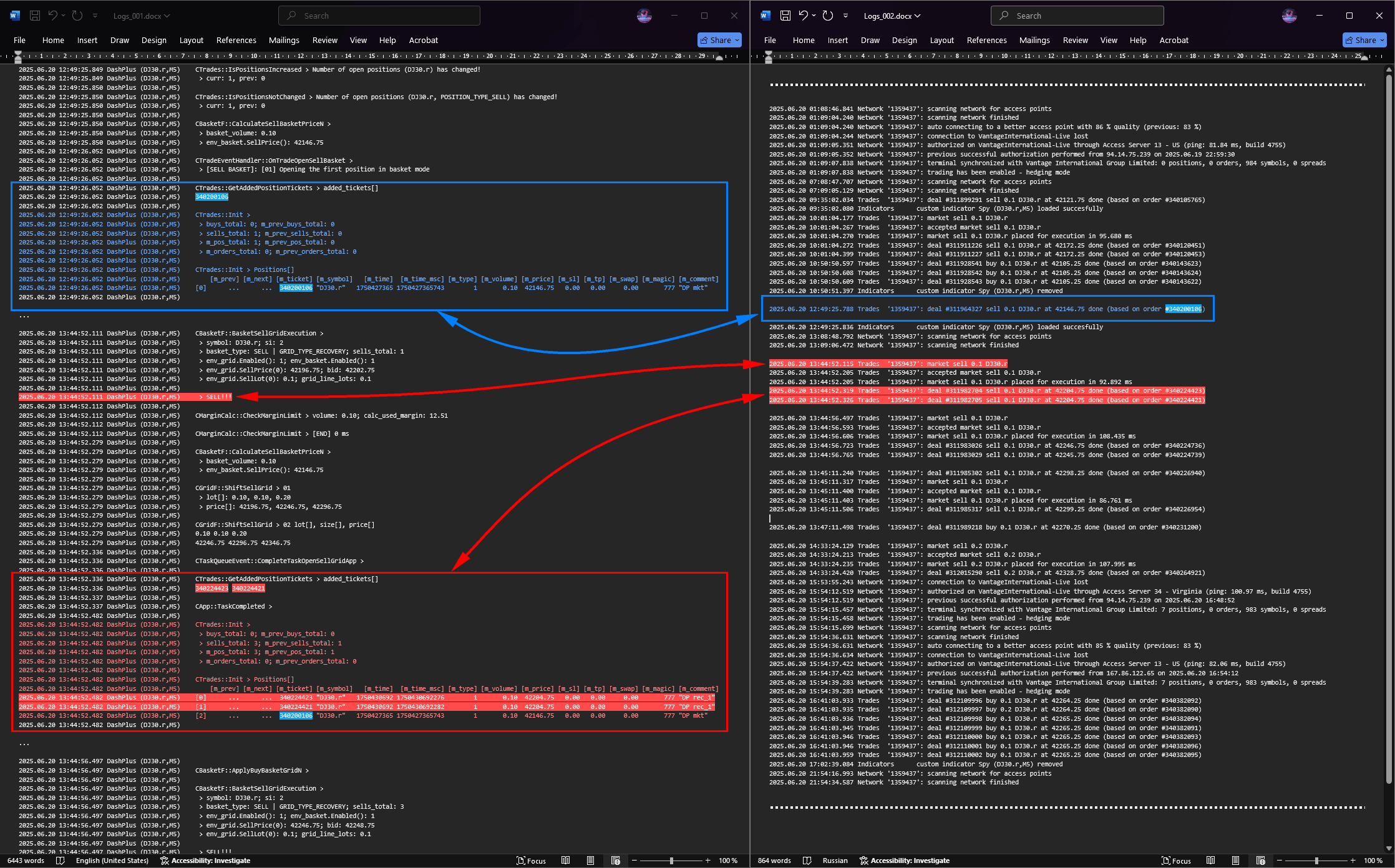This screenshot has width=1395, height=868.
Task: Click Undo icon in Logs_002.docx title bar
Action: coord(804,16)
